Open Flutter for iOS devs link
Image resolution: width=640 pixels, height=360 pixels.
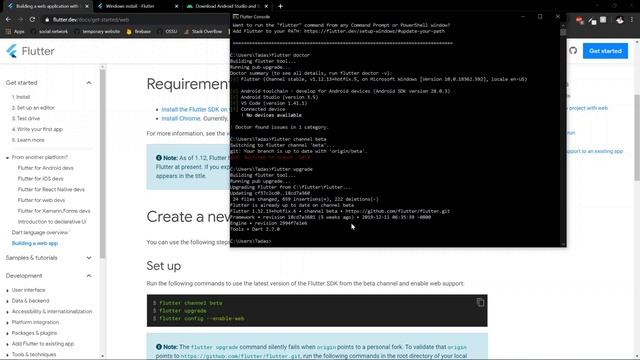coord(40,179)
